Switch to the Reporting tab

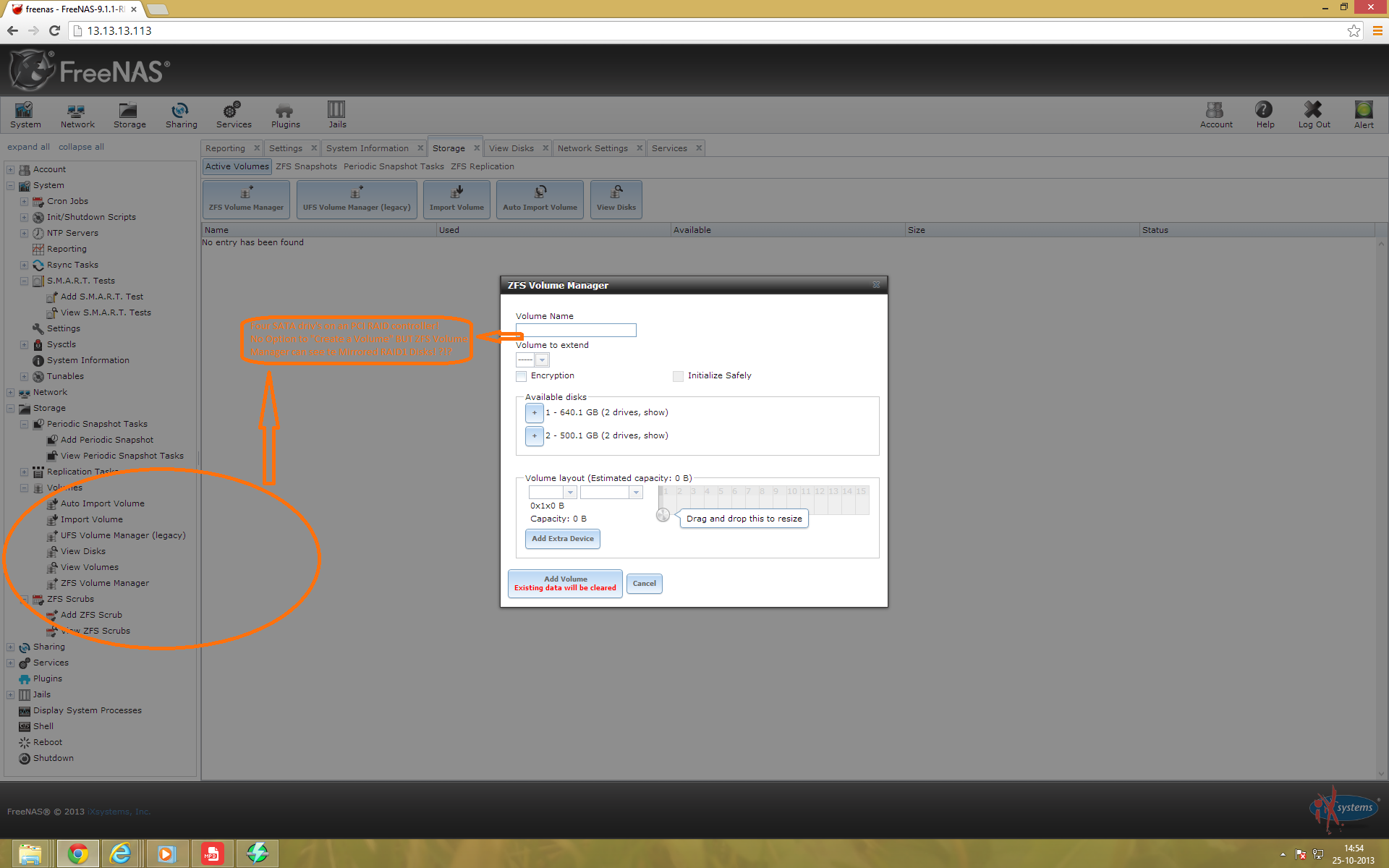pyautogui.click(x=225, y=148)
